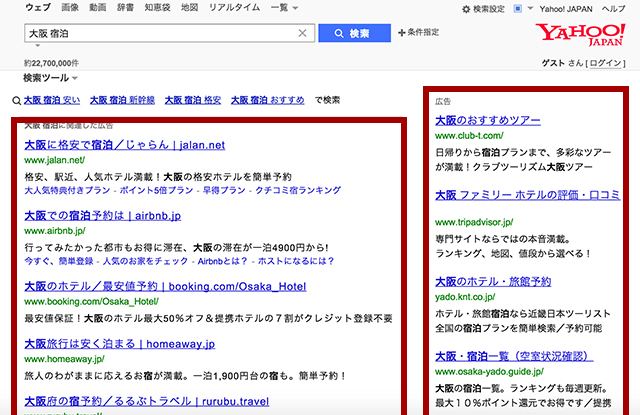The image size is (640, 415).
Task: Click the ログイン link
Action: [605, 63]
